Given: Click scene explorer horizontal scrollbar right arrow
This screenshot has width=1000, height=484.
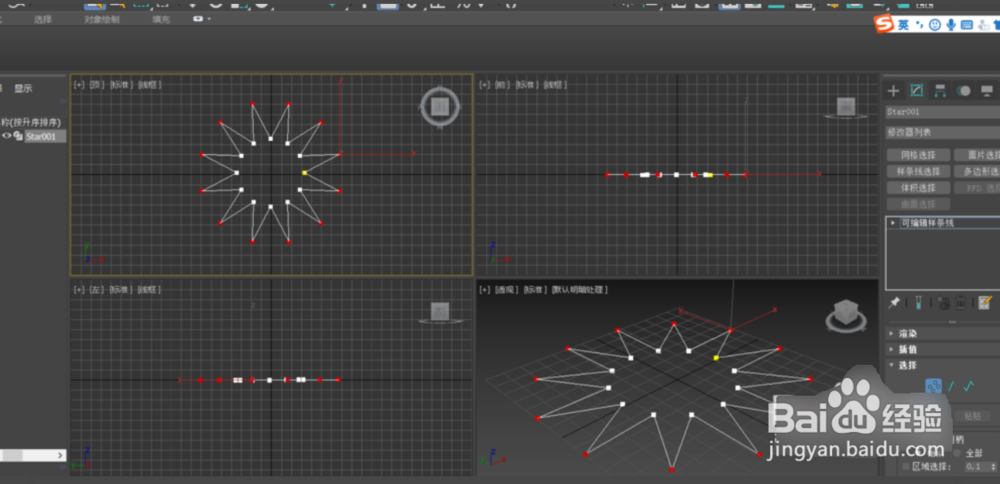Looking at the screenshot, I should pyautogui.click(x=61, y=455).
